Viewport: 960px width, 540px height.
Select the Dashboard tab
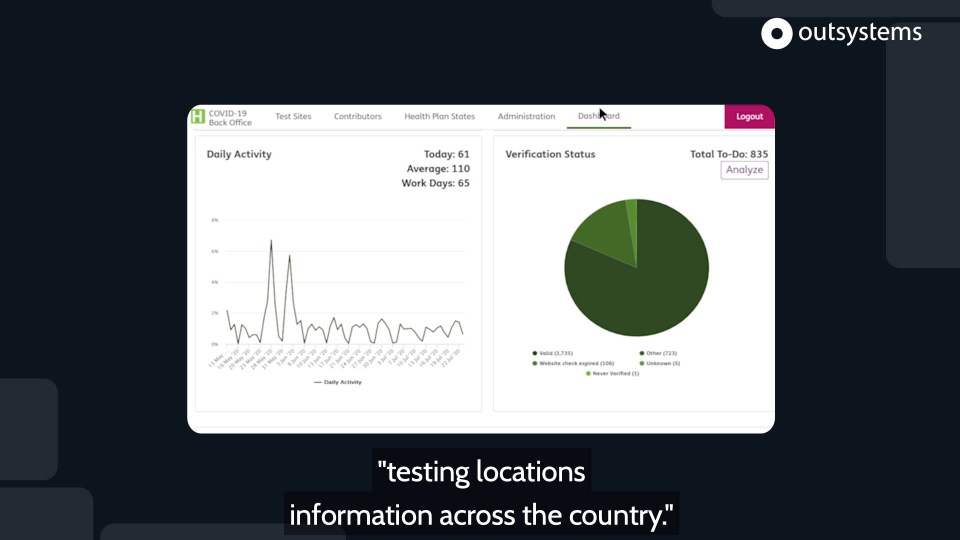599,116
